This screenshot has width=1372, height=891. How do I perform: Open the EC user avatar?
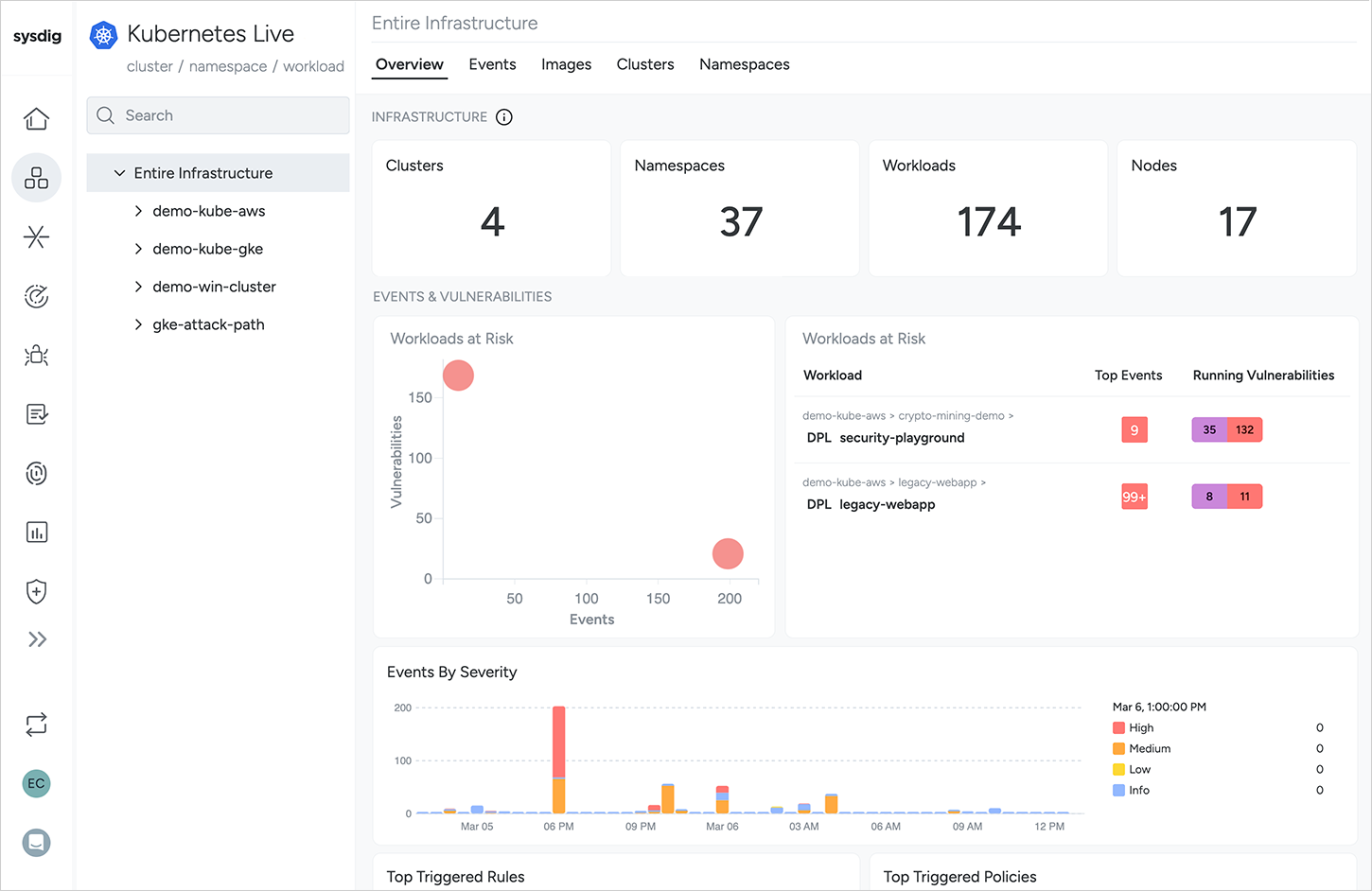36,783
